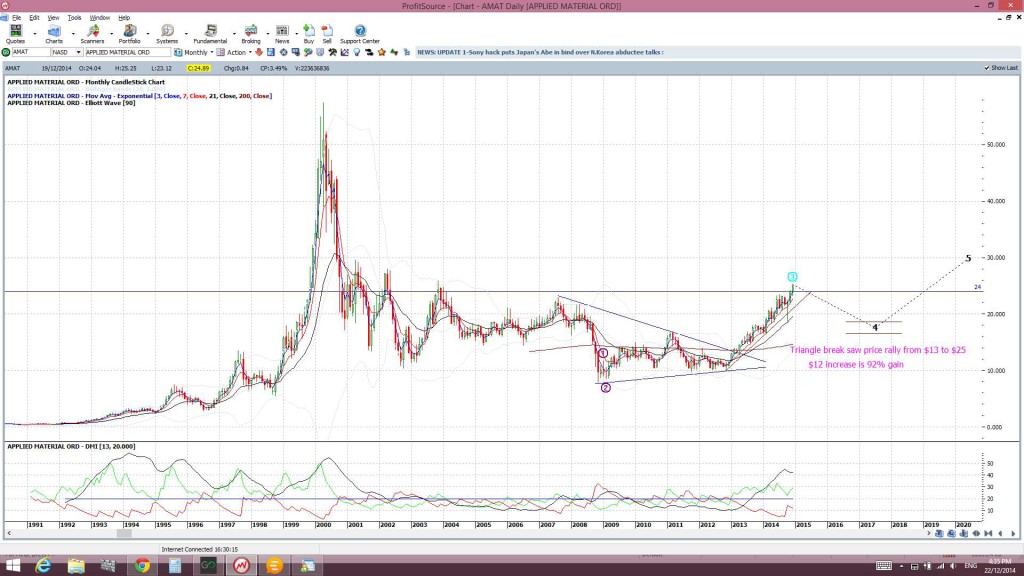Open the Tools menu
Viewport: 1024px width, 576px height.
(74, 18)
